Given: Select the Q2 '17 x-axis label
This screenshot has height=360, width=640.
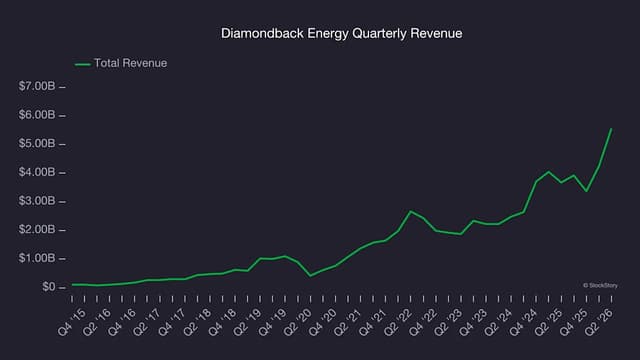Looking at the screenshot, I should coord(147,322).
